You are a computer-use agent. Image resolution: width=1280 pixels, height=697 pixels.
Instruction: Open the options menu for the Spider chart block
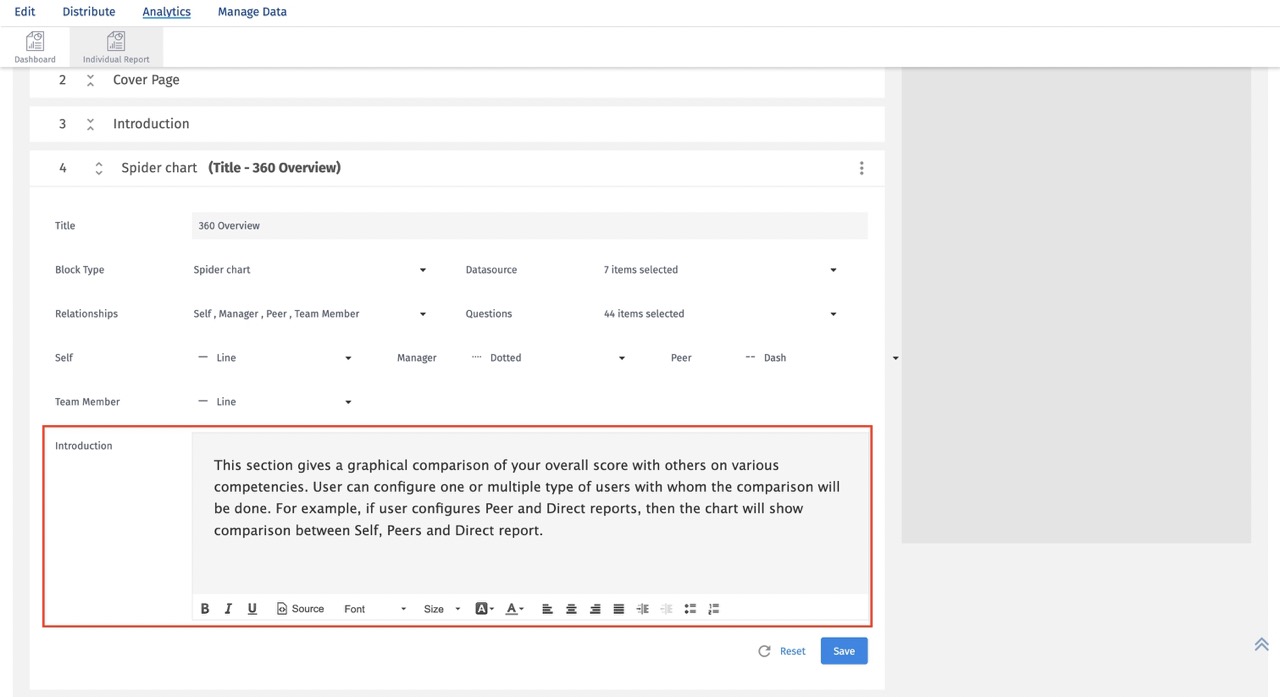(x=861, y=167)
